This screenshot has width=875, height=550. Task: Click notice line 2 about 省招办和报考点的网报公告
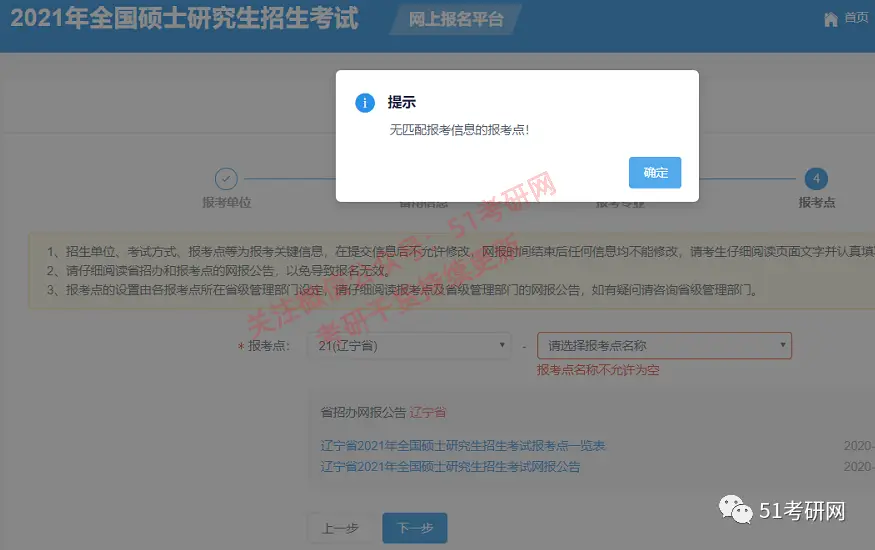coord(218,271)
